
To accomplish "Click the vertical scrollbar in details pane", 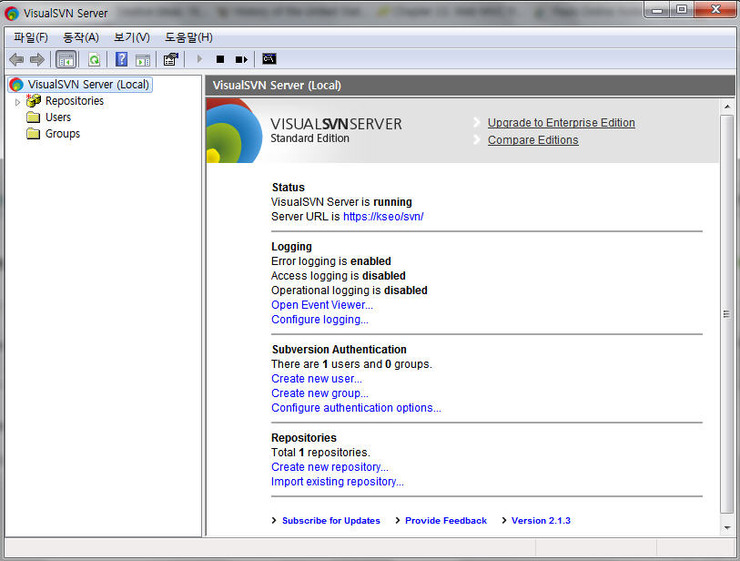I will coord(727,313).
